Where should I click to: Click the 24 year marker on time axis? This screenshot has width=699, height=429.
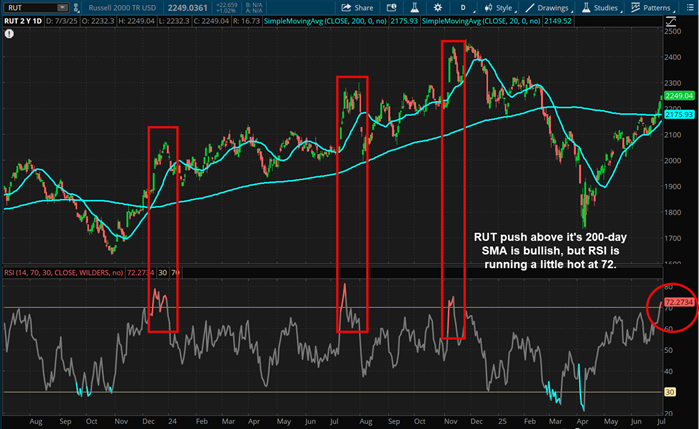[x=173, y=421]
